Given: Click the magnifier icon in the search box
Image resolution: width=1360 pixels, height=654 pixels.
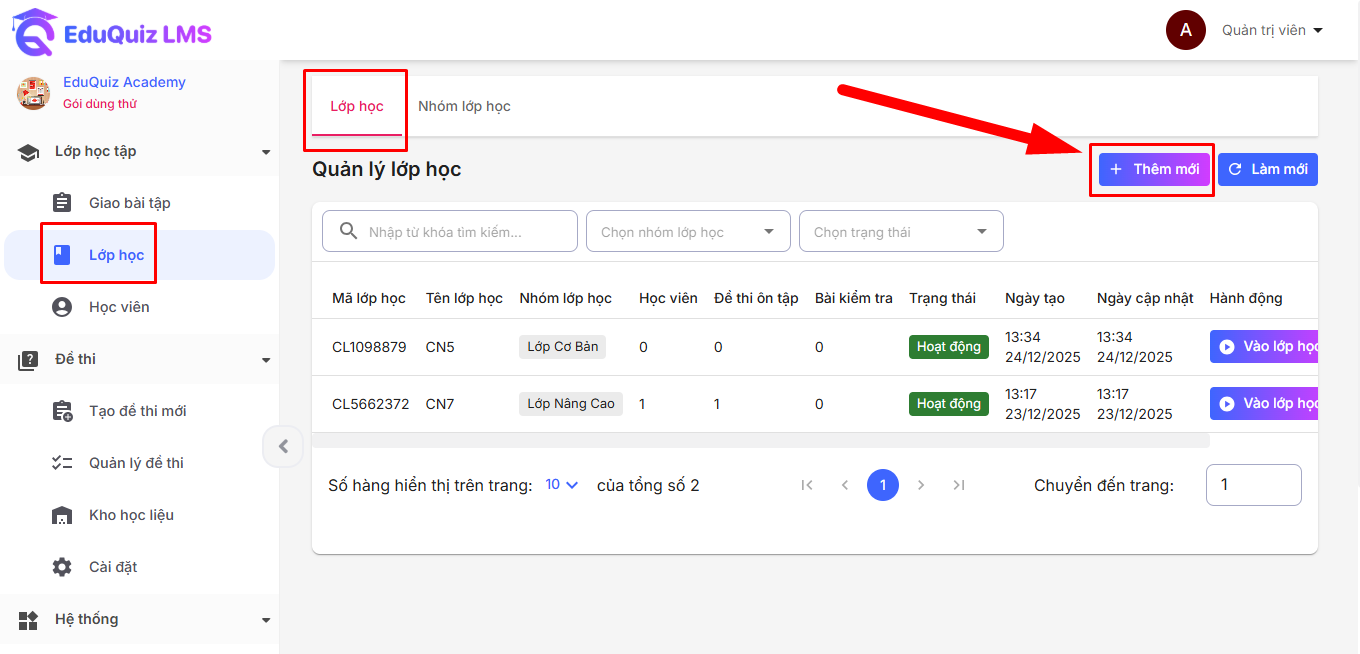Looking at the screenshot, I should click(x=349, y=231).
